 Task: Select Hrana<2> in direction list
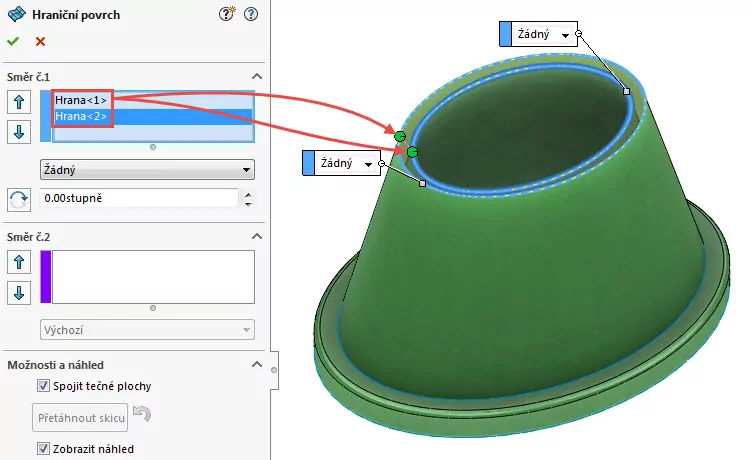[153, 116]
